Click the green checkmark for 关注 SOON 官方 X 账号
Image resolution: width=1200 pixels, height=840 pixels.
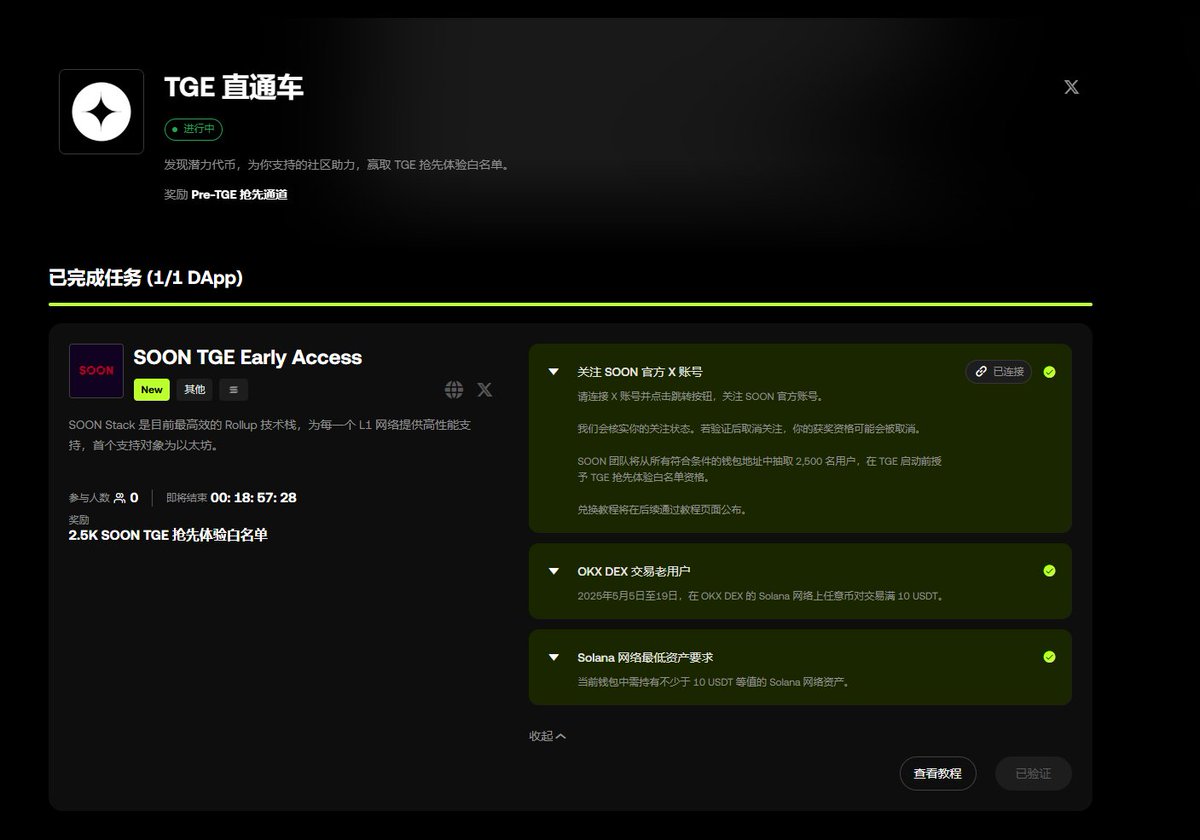1049,372
